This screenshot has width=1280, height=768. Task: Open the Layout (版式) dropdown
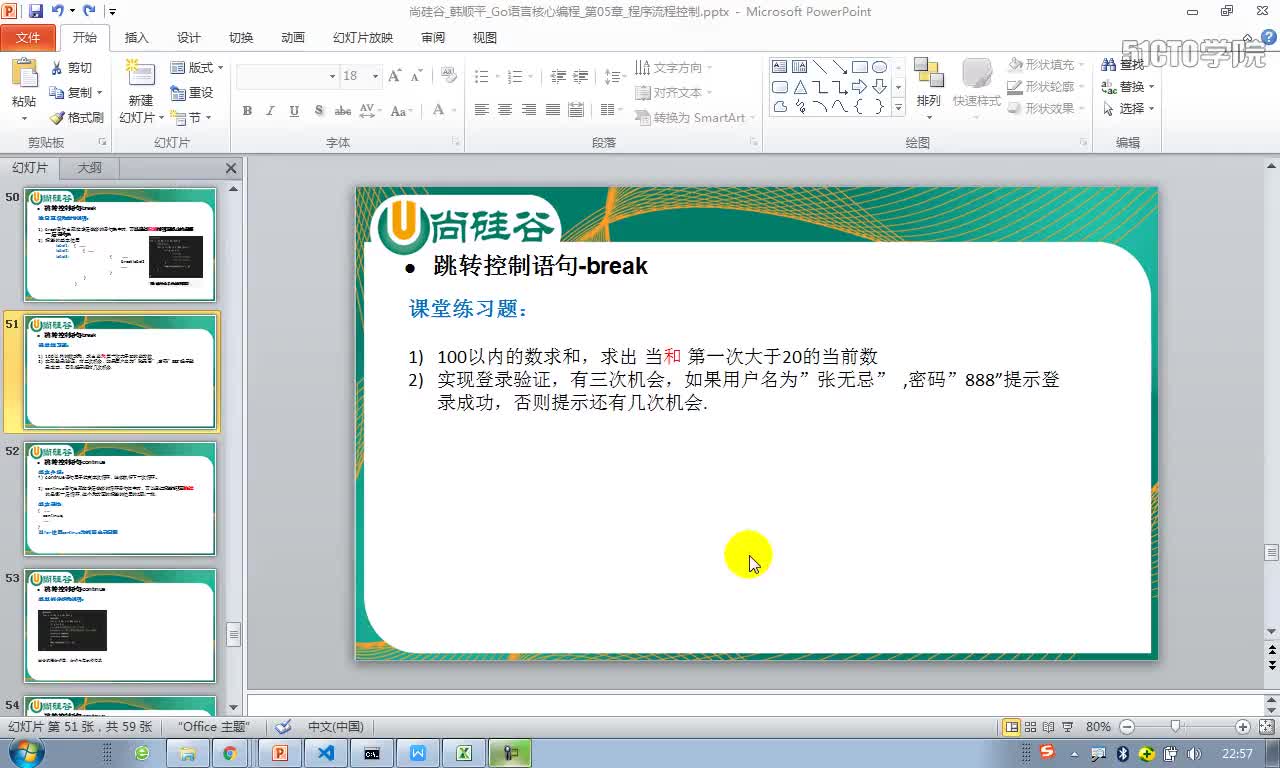tap(196, 67)
